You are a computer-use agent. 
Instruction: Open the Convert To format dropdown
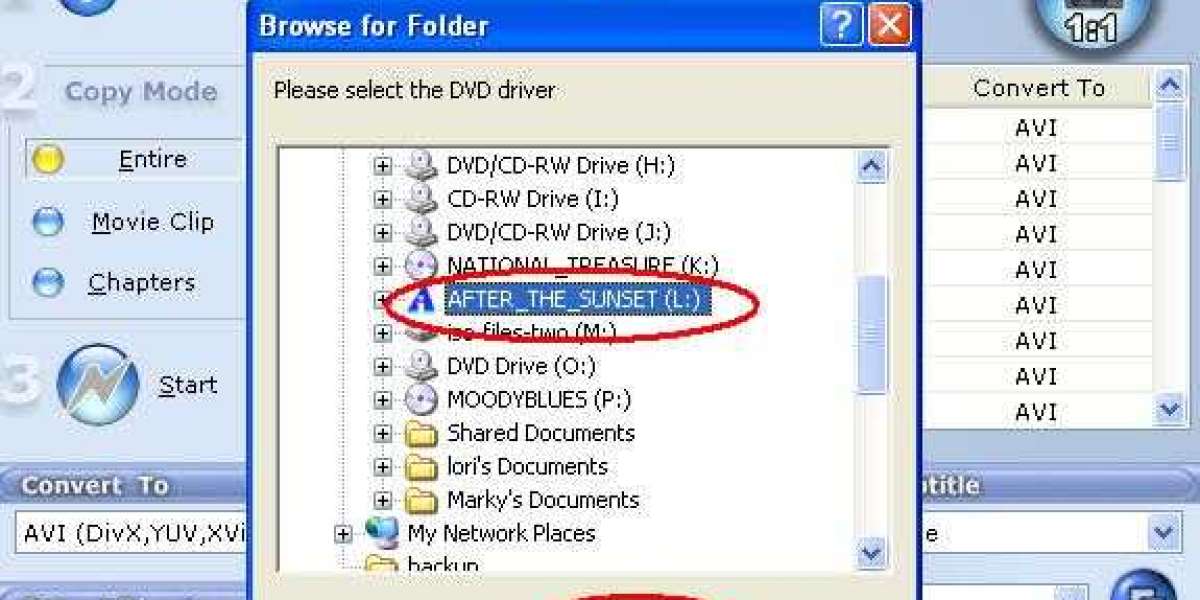[1164, 533]
